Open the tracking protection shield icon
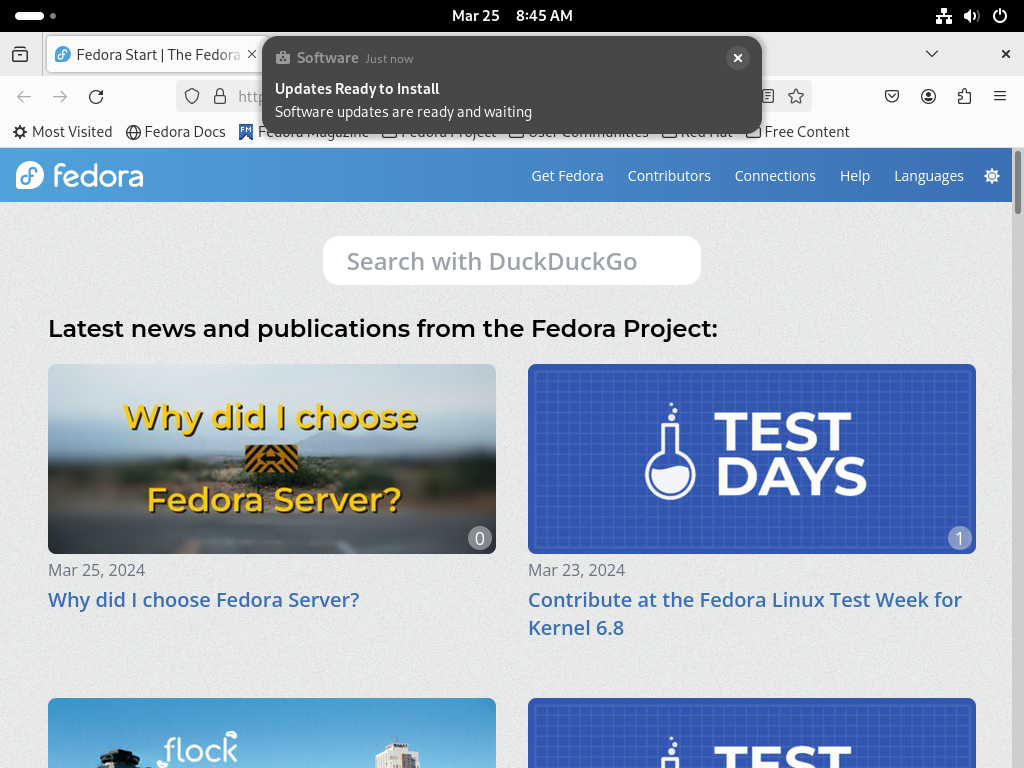The width and height of the screenshot is (1024, 768). (x=192, y=97)
